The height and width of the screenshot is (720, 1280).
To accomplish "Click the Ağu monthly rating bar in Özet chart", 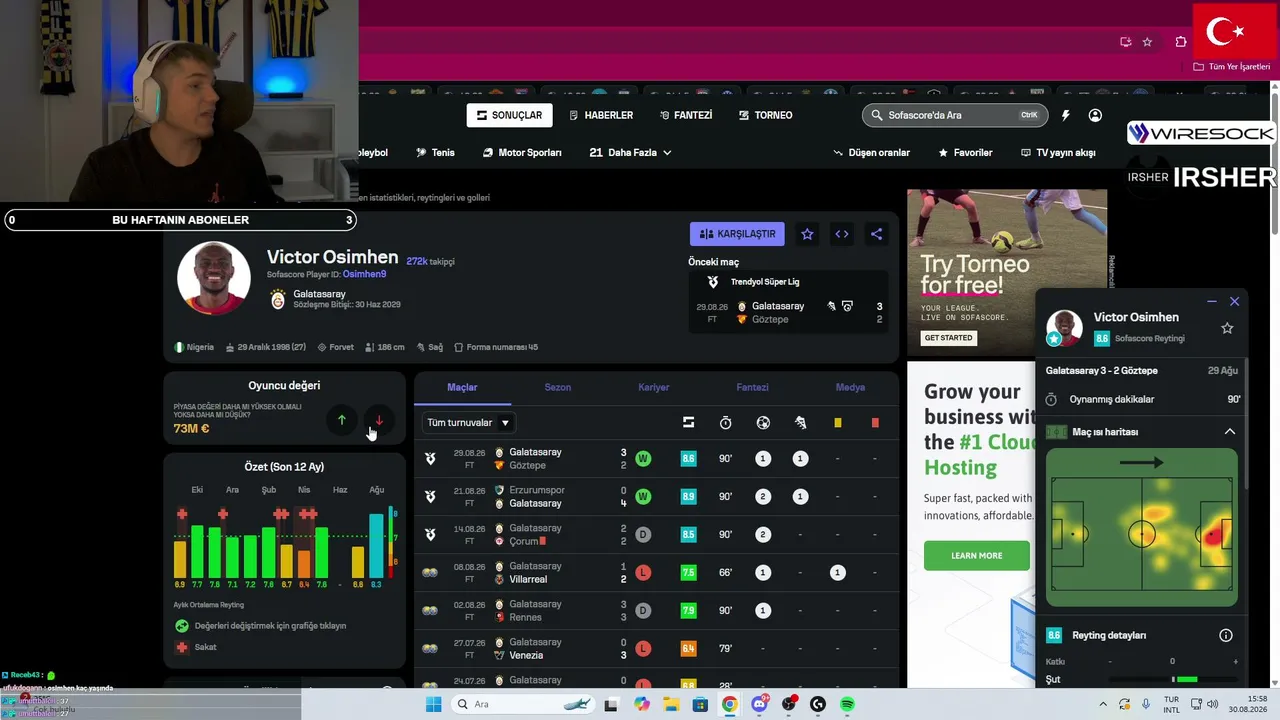I will 376,546.
